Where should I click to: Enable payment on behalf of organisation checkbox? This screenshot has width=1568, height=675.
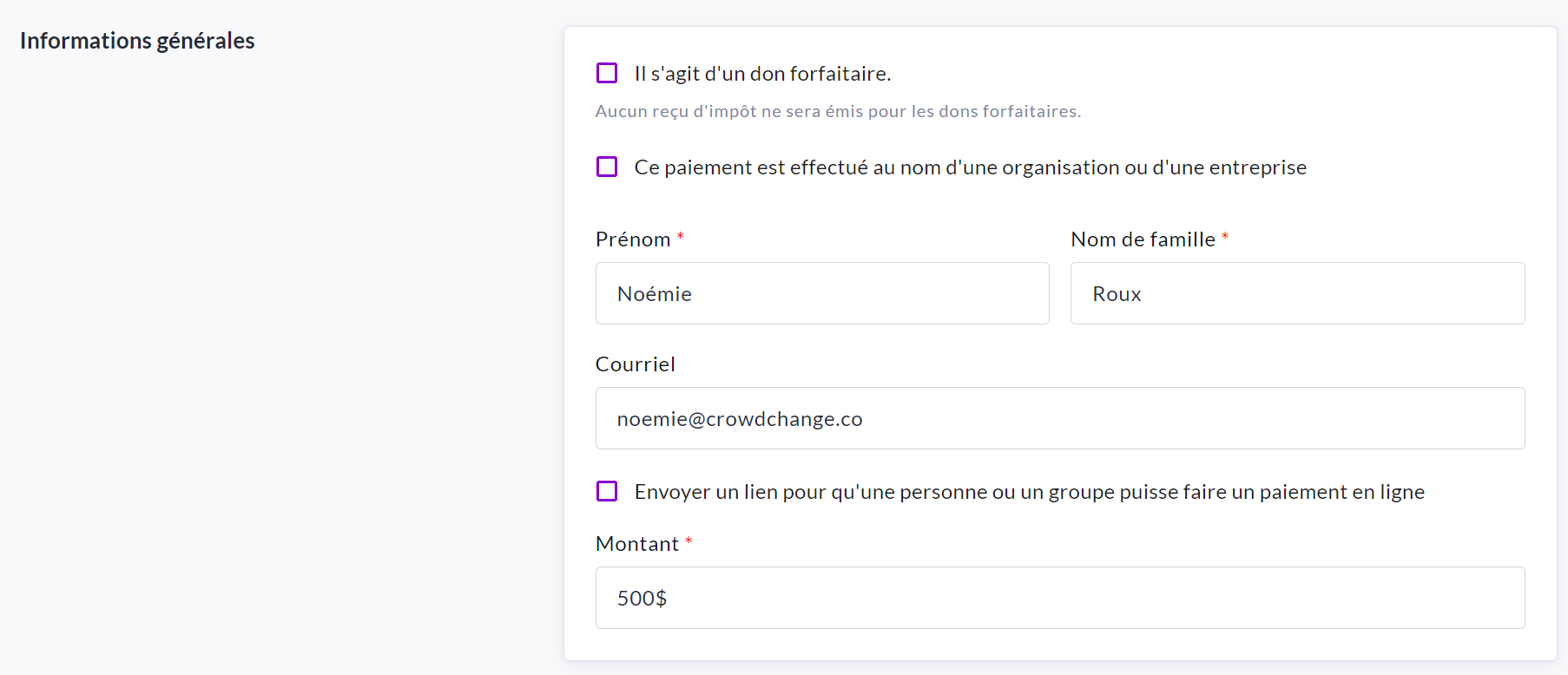tap(607, 167)
